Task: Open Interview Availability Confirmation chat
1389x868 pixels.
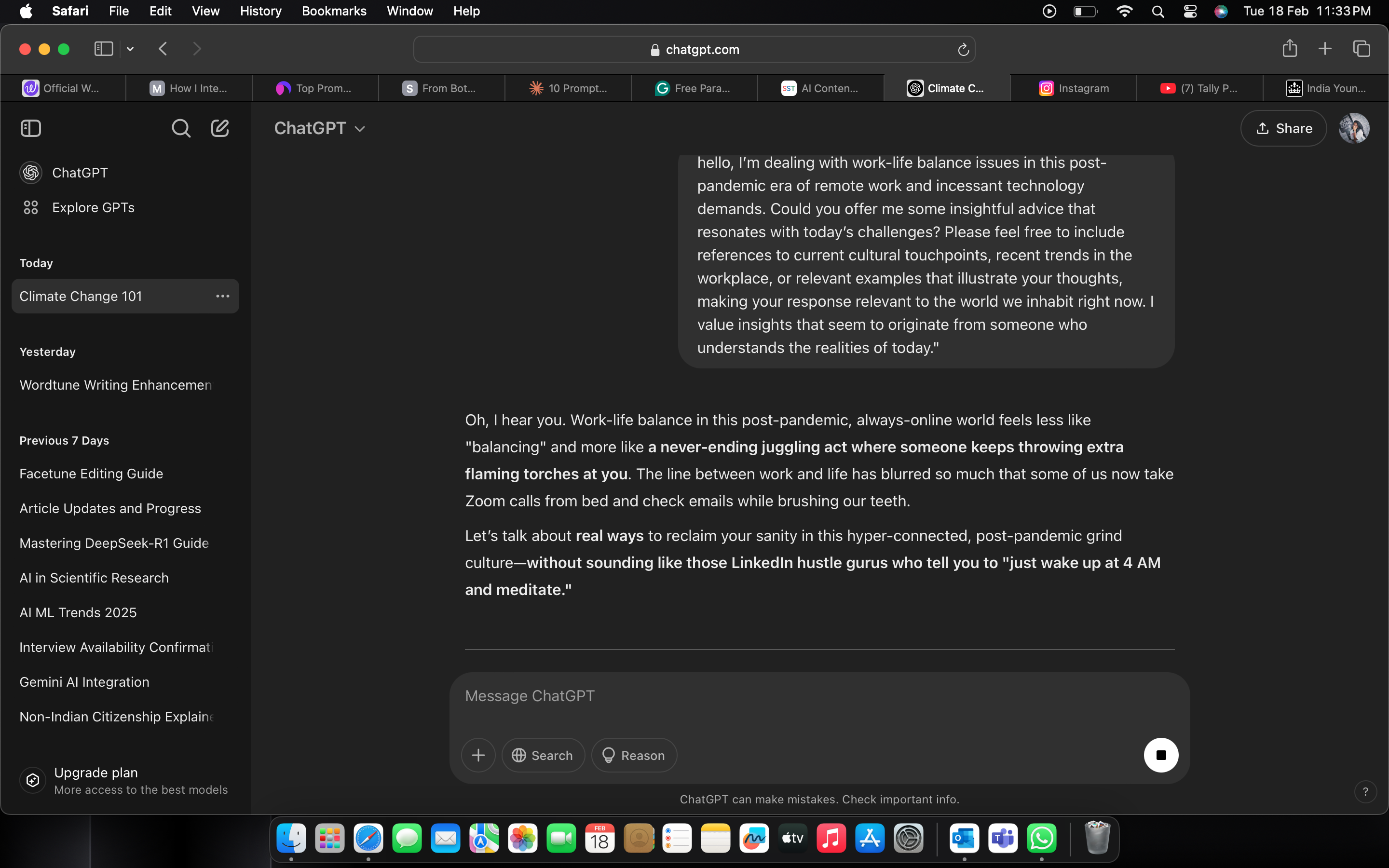Action: pyautogui.click(x=125, y=648)
